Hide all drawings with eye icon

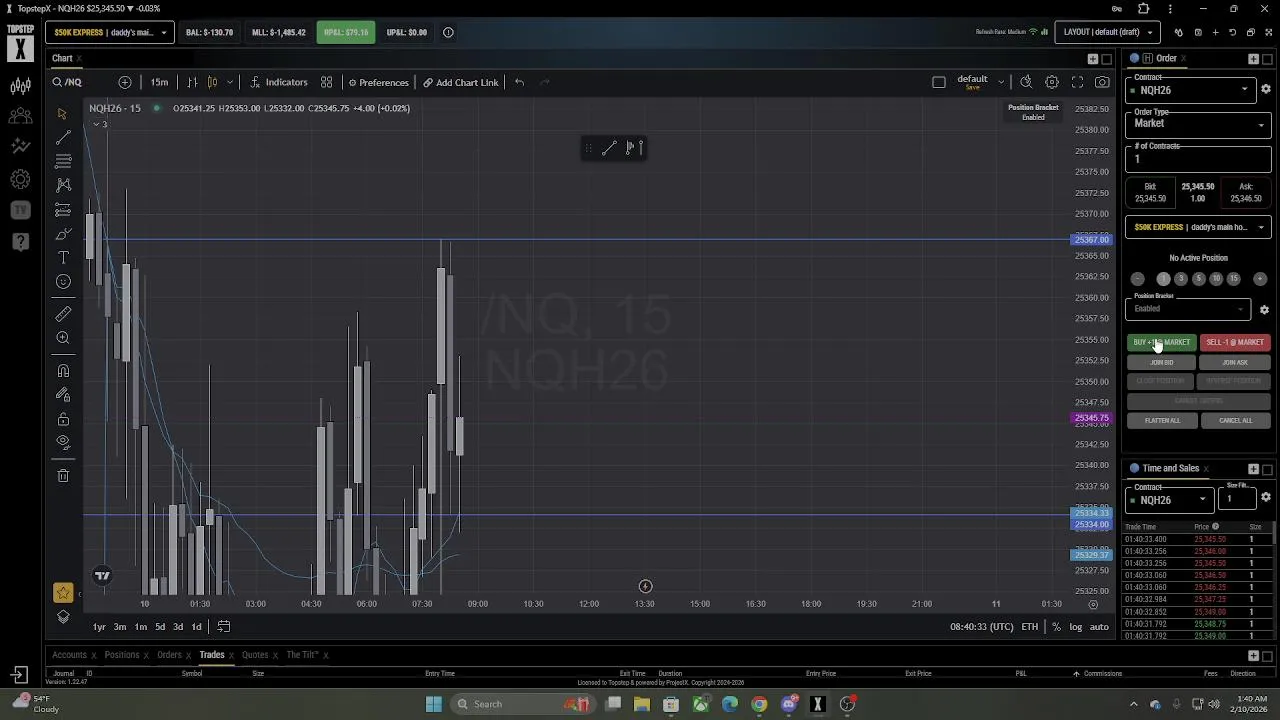click(63, 442)
